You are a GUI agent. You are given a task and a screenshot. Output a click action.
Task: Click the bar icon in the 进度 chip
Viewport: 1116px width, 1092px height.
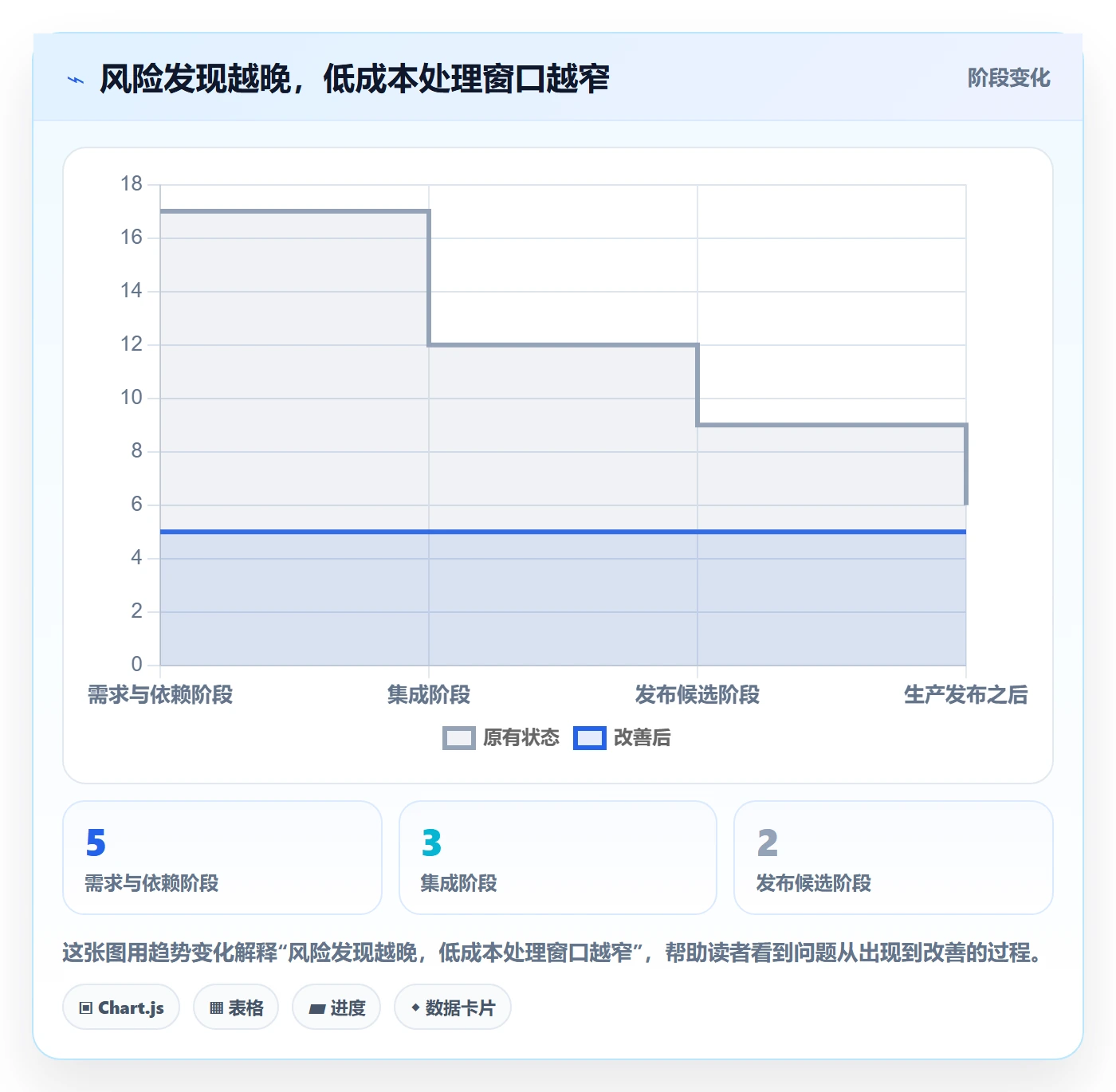click(x=316, y=1009)
